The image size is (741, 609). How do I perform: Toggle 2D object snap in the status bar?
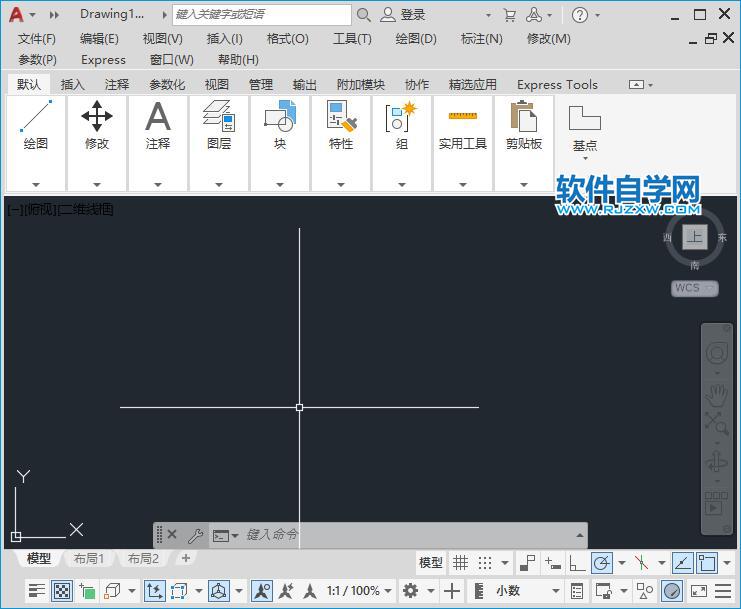(x=707, y=563)
